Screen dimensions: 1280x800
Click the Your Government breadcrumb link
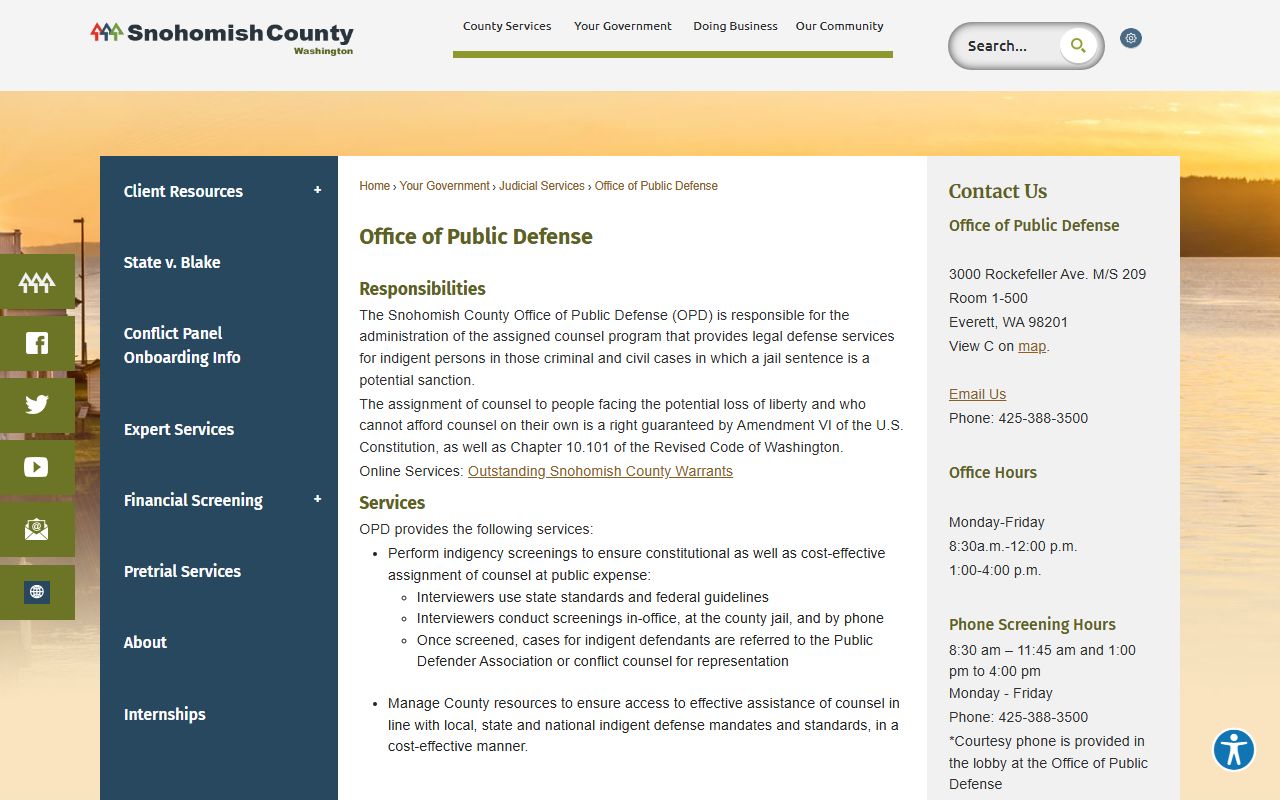[445, 186]
